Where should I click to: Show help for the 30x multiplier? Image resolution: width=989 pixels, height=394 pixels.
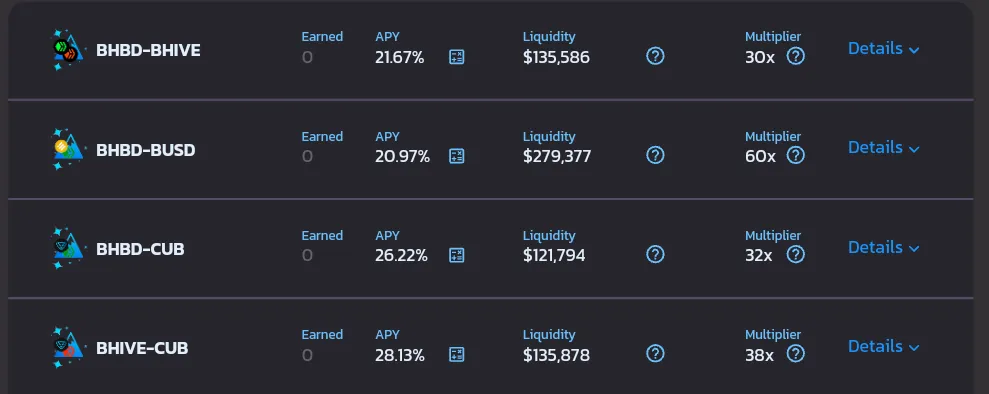pyautogui.click(x=795, y=56)
